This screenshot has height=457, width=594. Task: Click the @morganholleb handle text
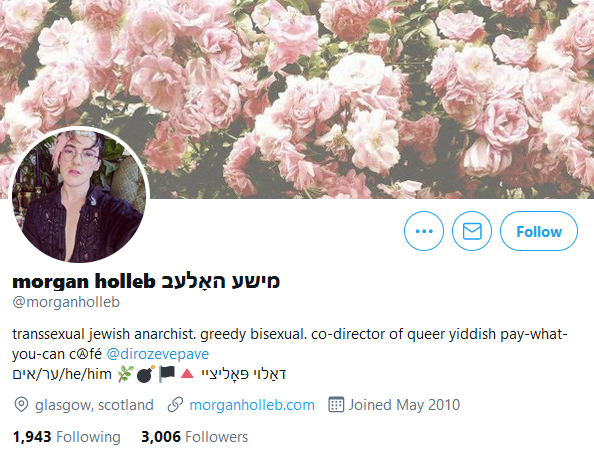[66, 302]
